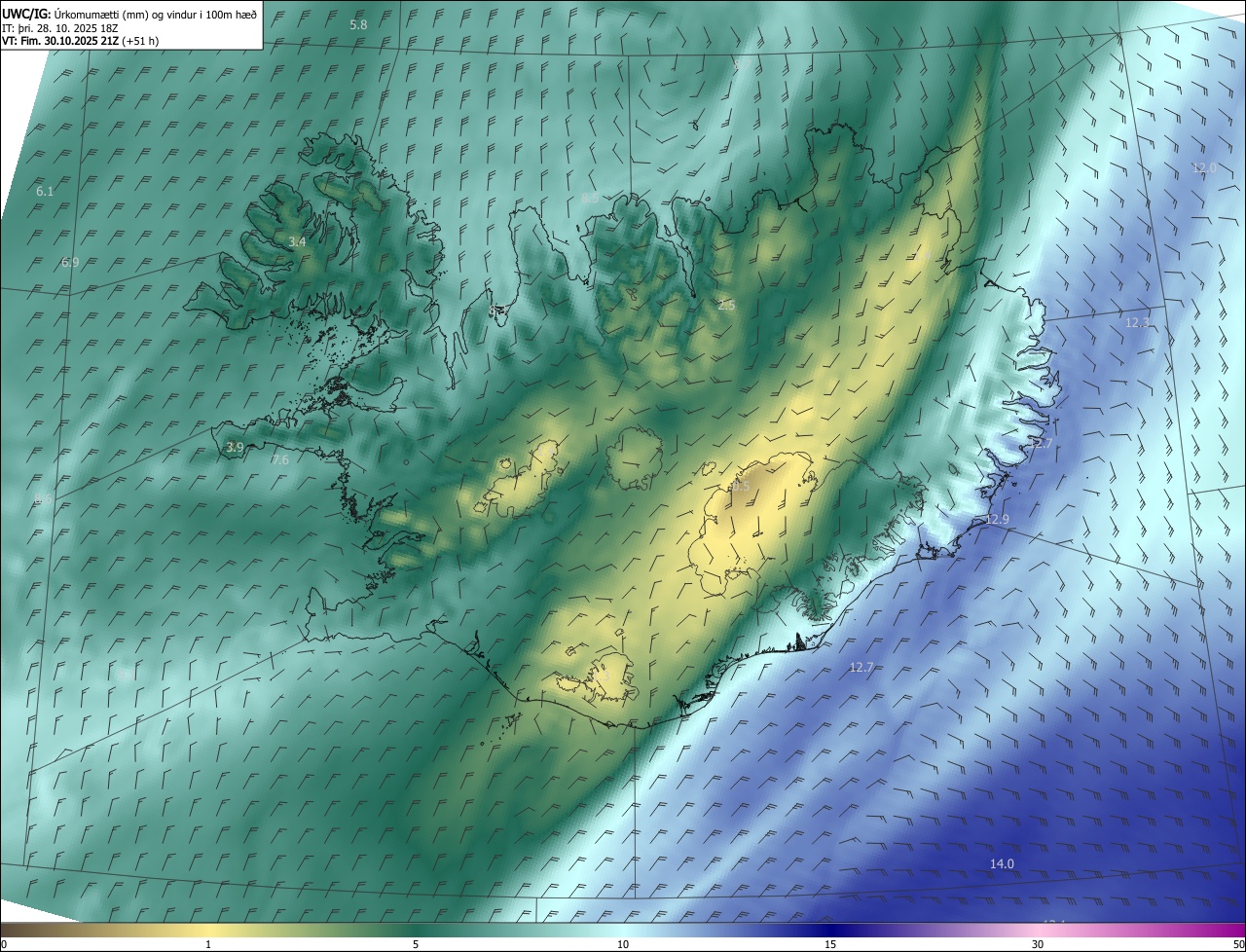
Task: Click the colorbar tick label 10
Action: click(623, 944)
